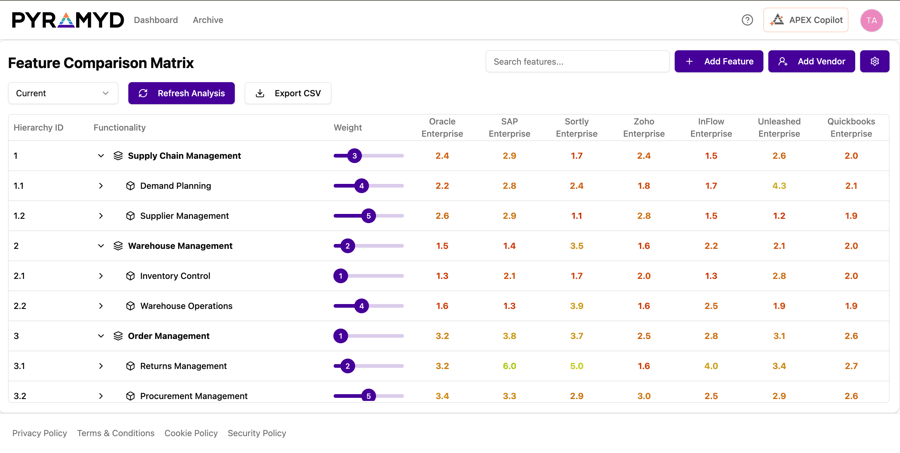Open the Current version dropdown

coord(63,93)
